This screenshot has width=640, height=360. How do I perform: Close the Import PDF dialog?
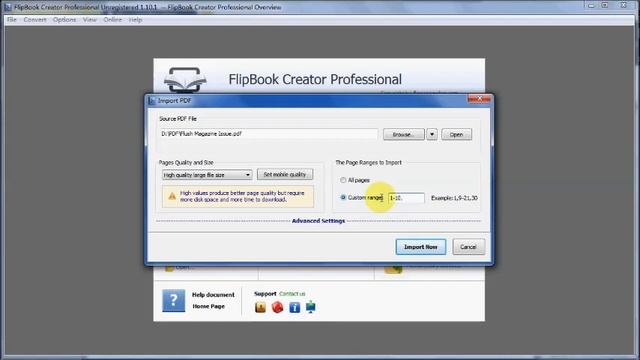click(x=480, y=99)
